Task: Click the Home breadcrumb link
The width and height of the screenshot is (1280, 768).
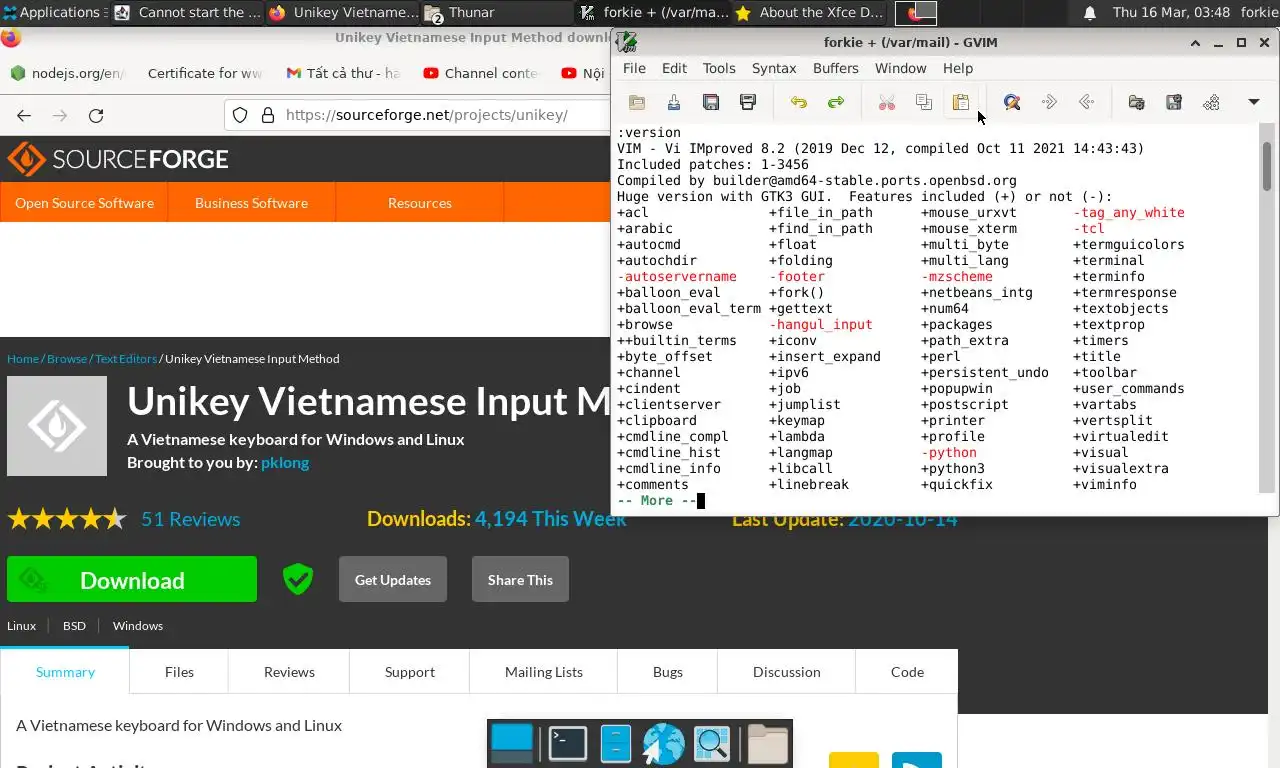Action: point(23,358)
